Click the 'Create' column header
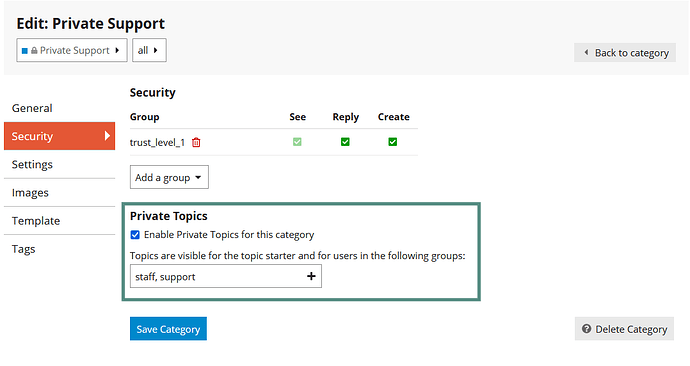The height and width of the screenshot is (366, 690). point(393,117)
